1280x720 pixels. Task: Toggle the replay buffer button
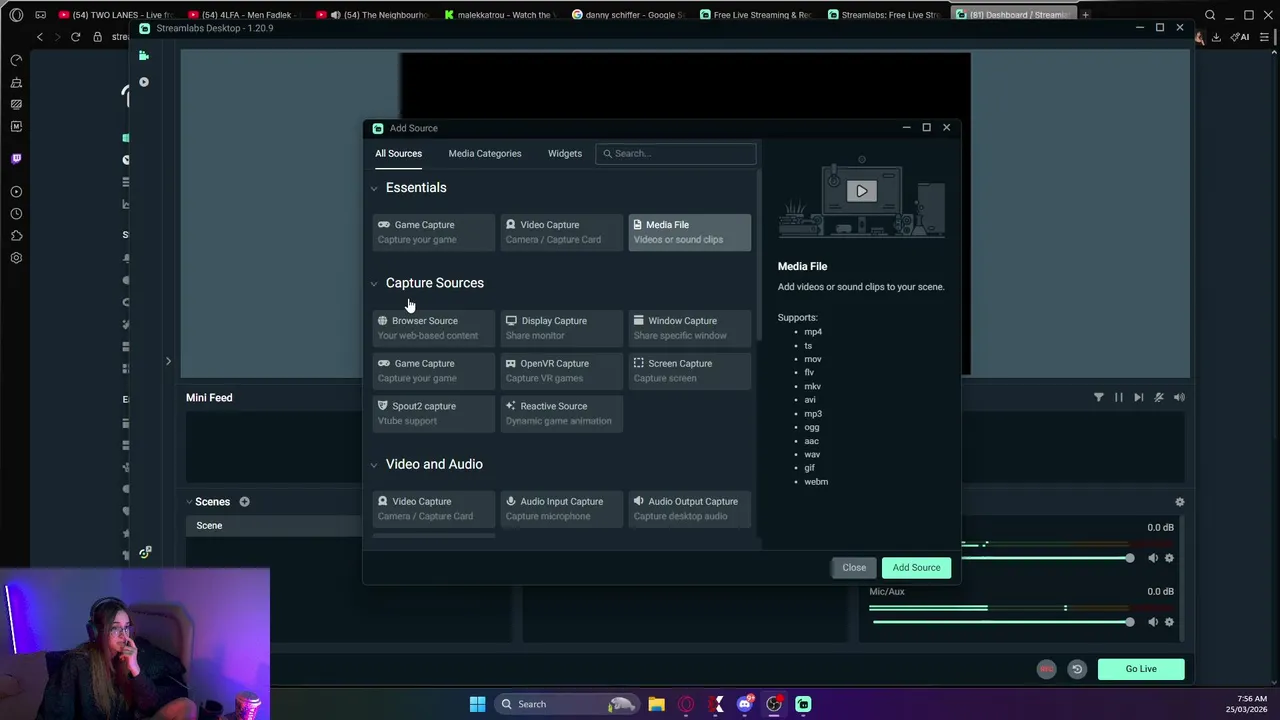1077,669
